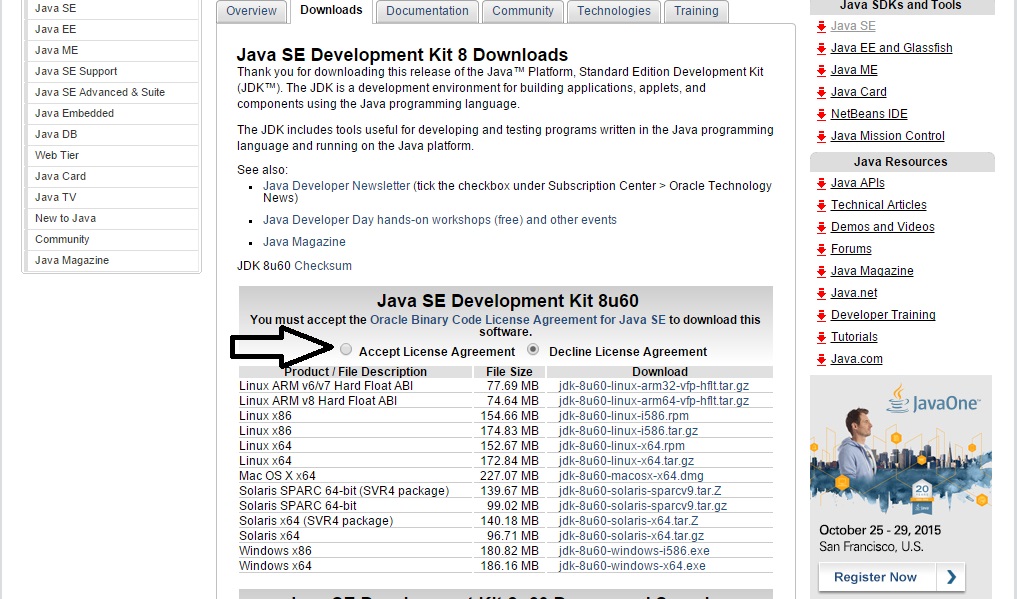Click the download icon beside Java SE
The height and width of the screenshot is (599, 1017).
(820, 25)
